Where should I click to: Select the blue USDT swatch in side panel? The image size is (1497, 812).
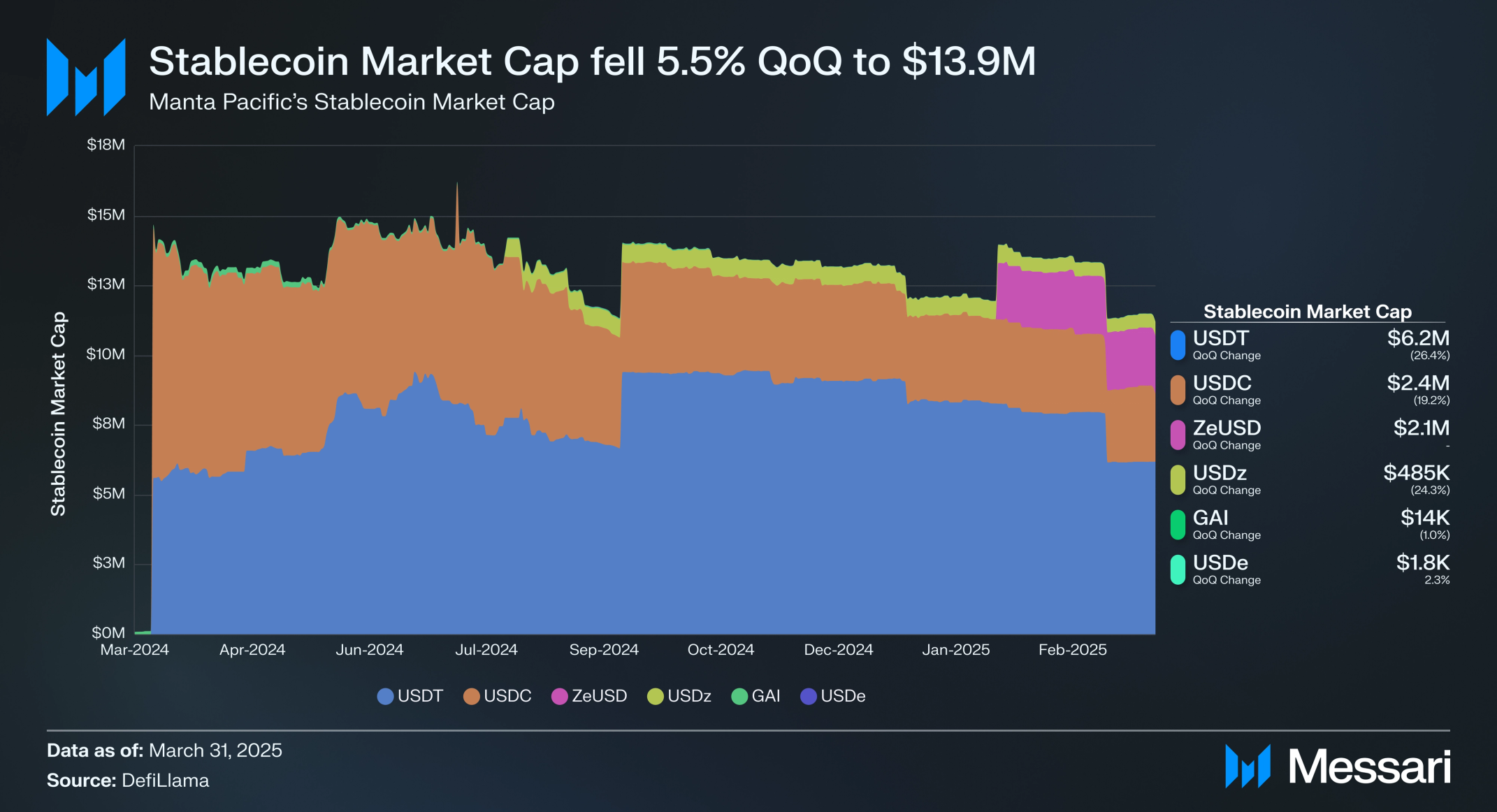(1178, 345)
